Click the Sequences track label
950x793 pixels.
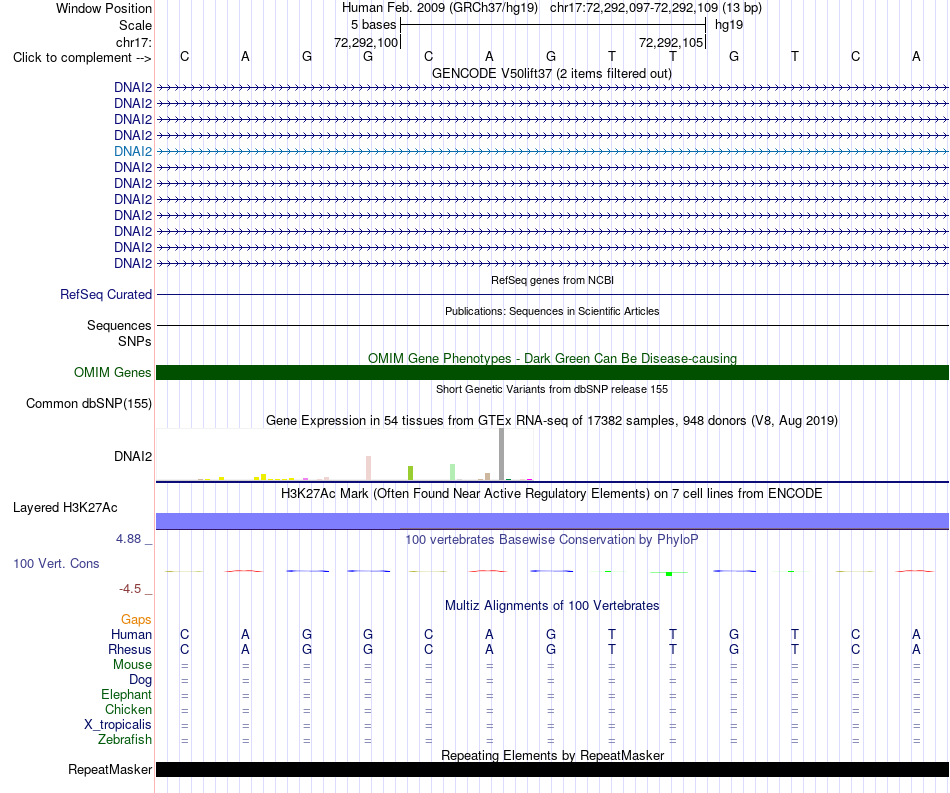tap(119, 325)
